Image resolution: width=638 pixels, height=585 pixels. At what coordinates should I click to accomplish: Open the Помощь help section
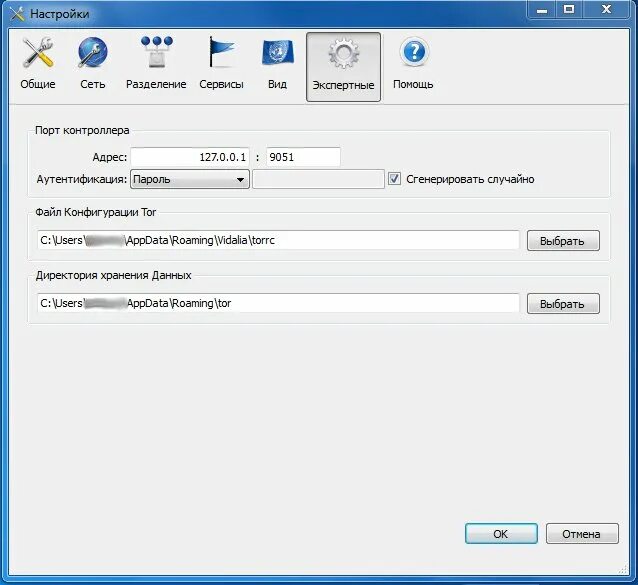click(413, 65)
